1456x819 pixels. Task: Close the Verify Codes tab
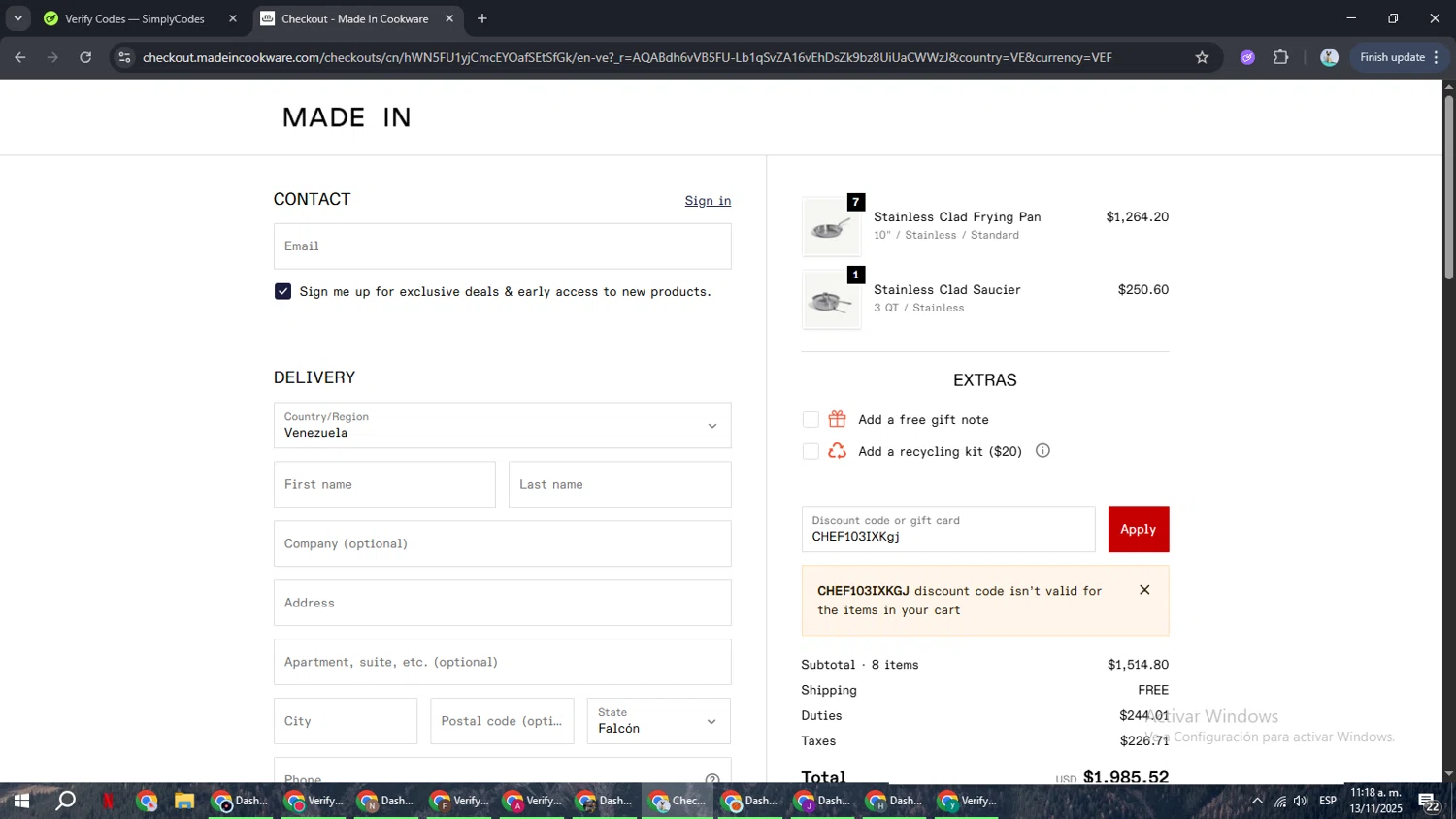tap(233, 18)
